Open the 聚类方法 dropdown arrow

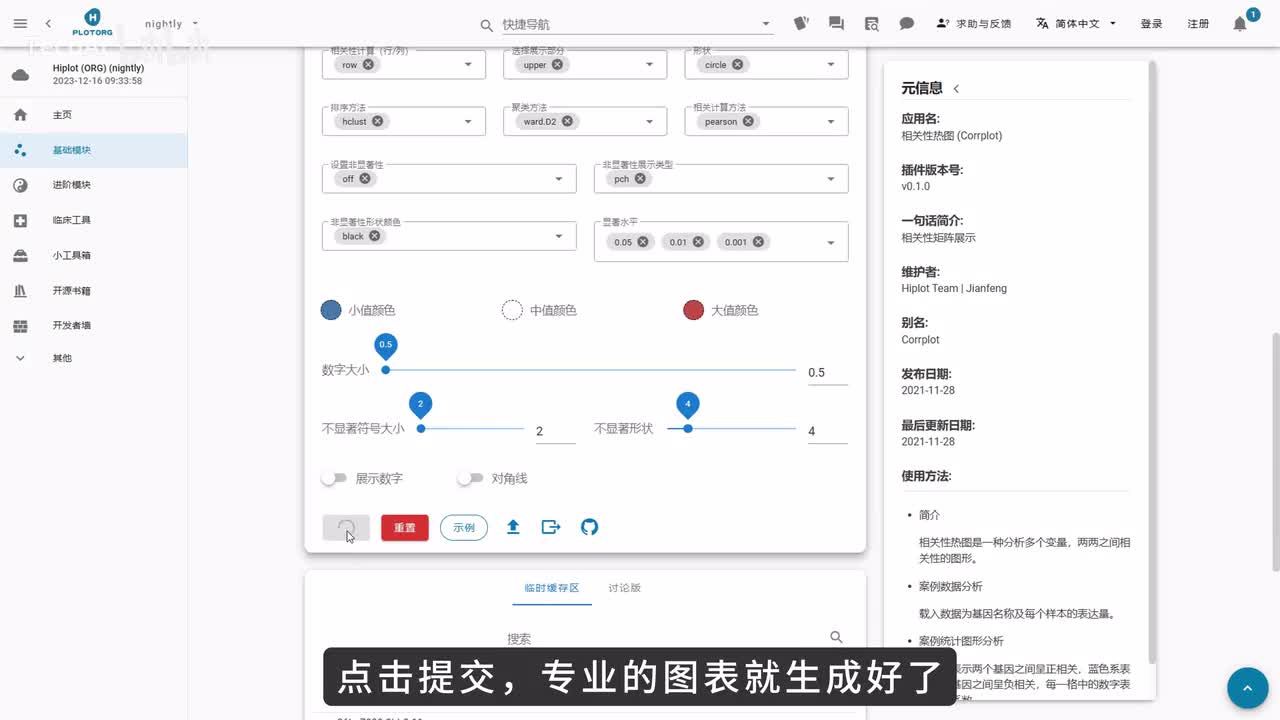tap(649, 122)
